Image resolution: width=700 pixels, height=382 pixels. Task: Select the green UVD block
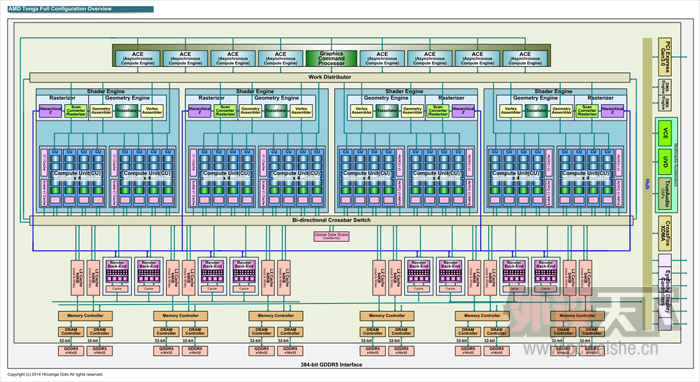tap(665, 161)
